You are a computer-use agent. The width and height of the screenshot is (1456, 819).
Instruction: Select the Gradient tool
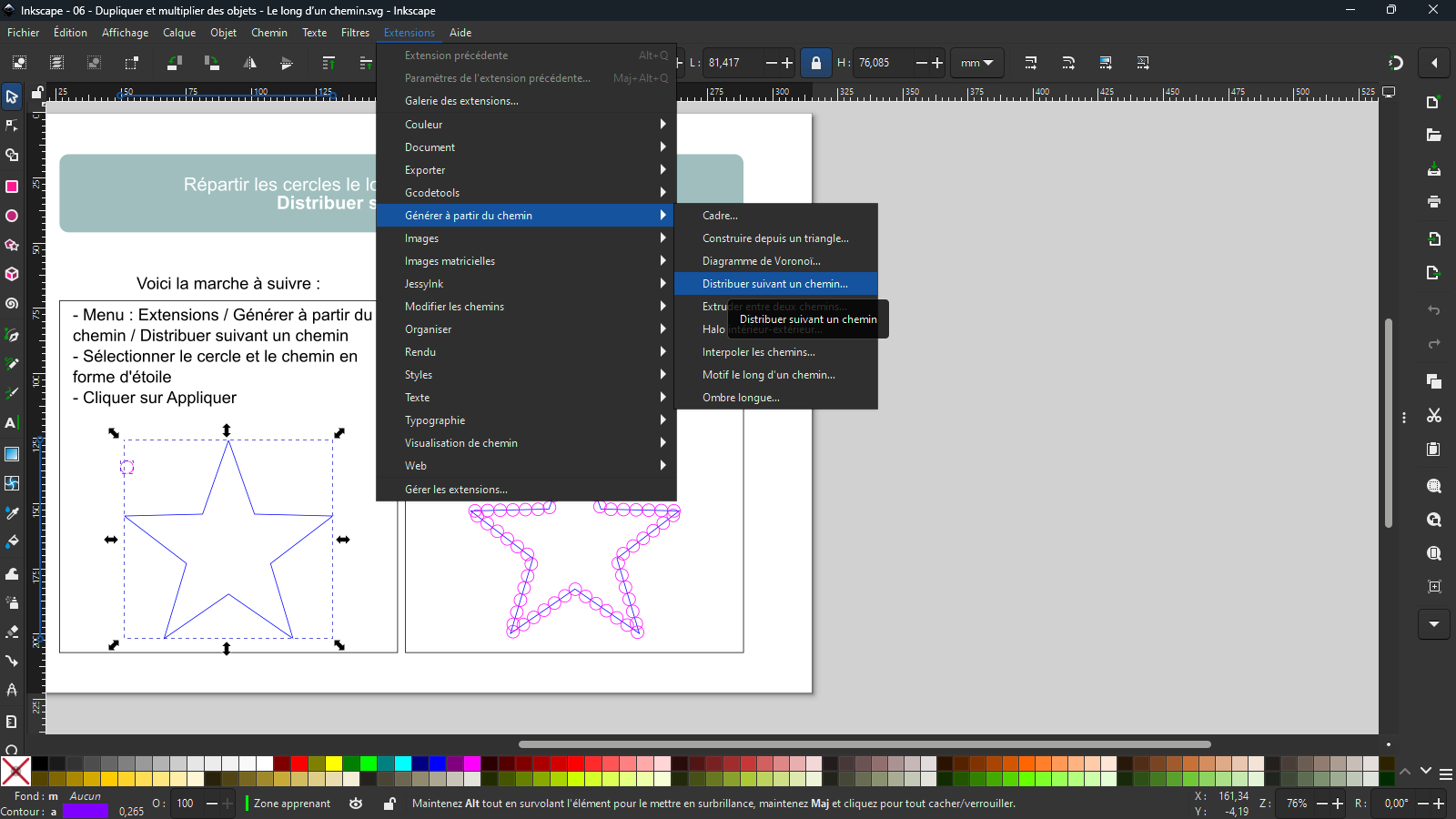pyautogui.click(x=12, y=454)
